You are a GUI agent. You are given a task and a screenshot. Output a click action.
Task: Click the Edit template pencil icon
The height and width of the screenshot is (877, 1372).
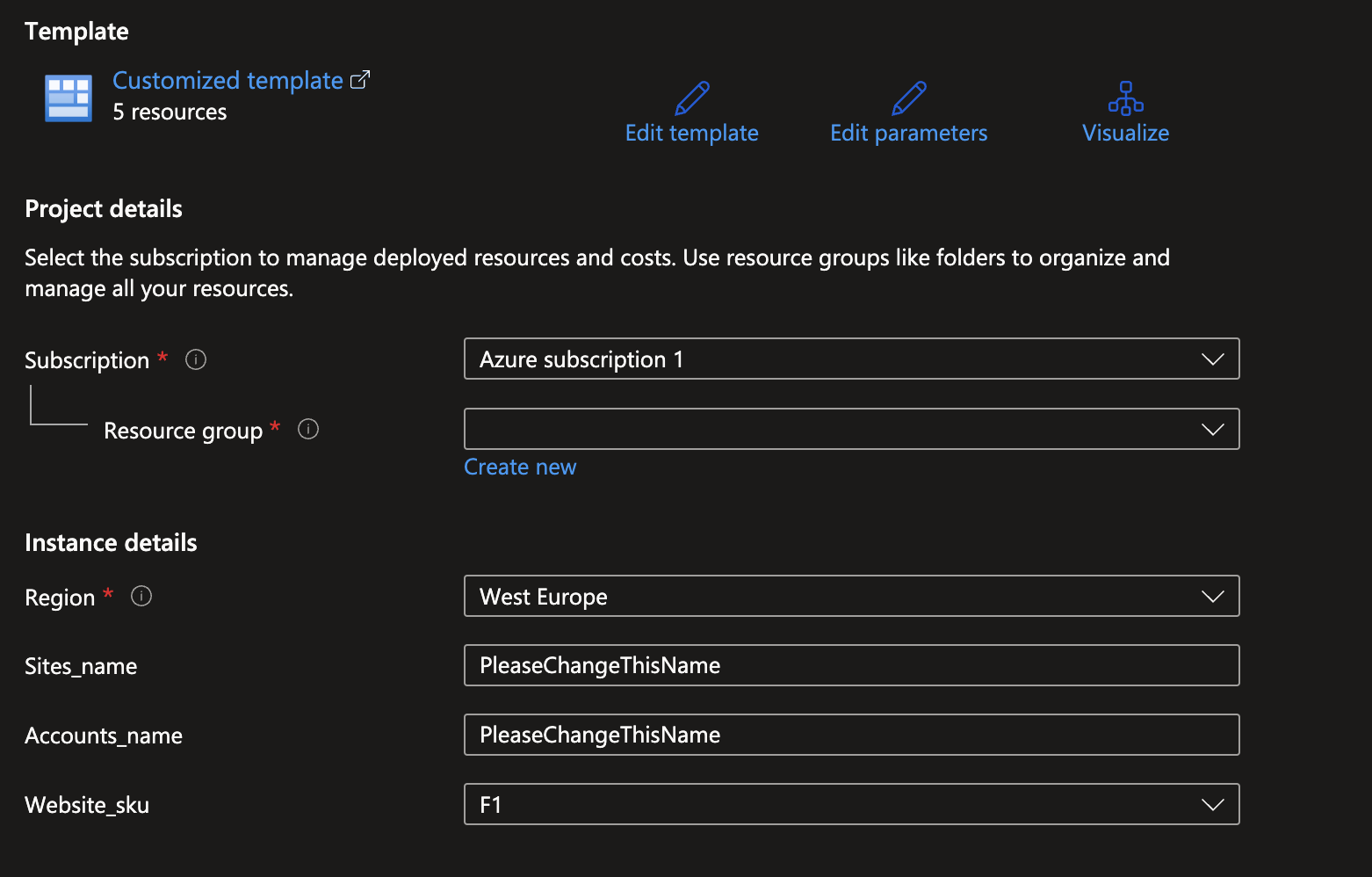(692, 97)
